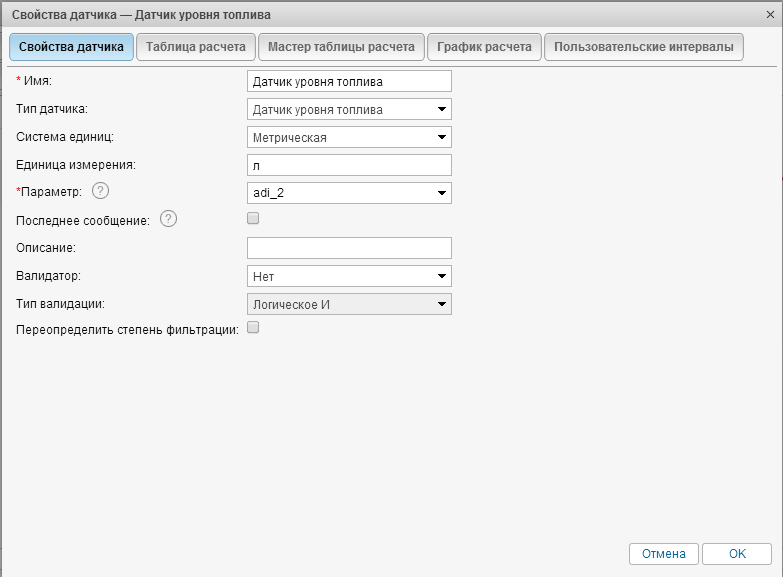Click the empty Описание field

tap(349, 248)
